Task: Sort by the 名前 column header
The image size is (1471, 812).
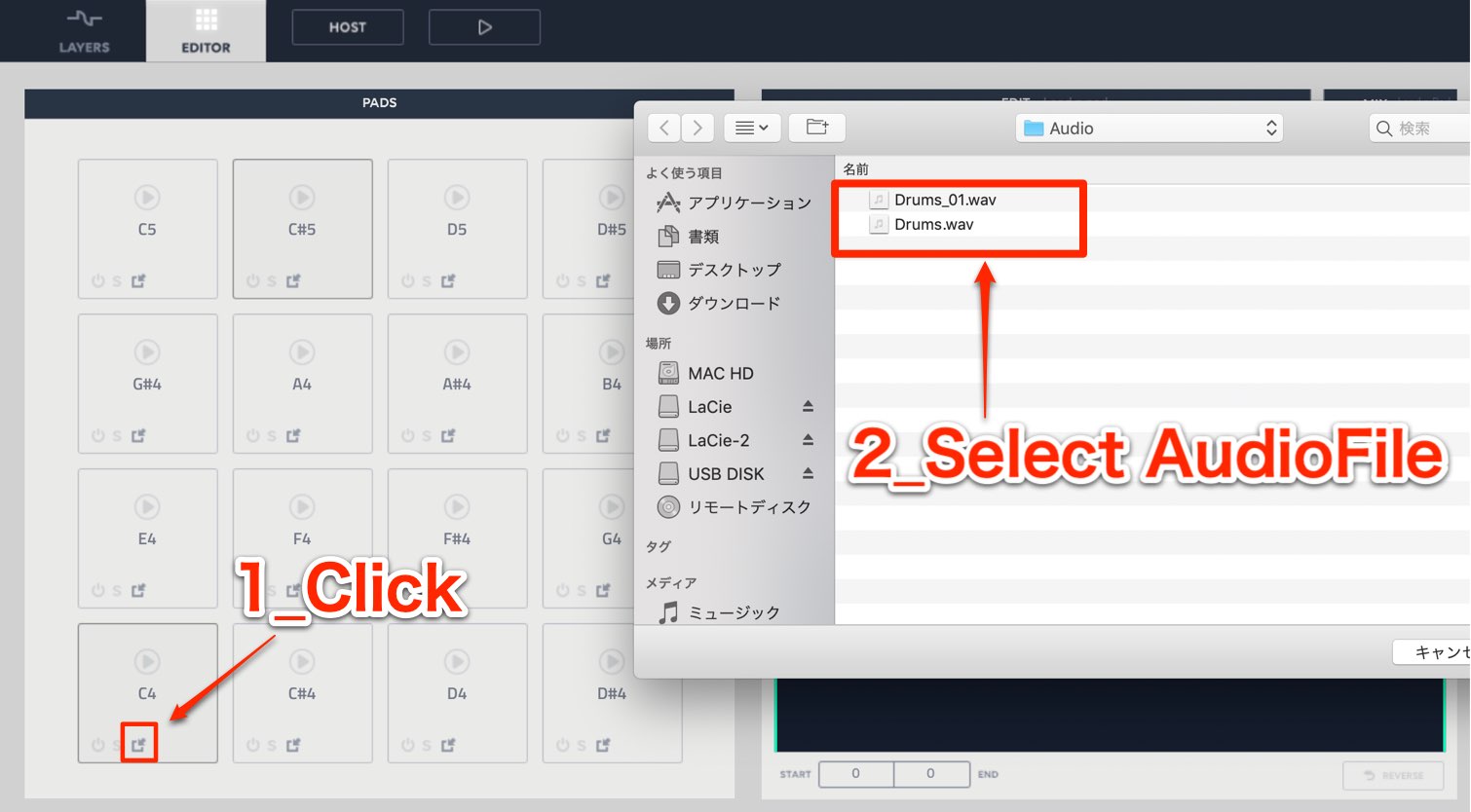Action: pyautogui.click(x=856, y=168)
